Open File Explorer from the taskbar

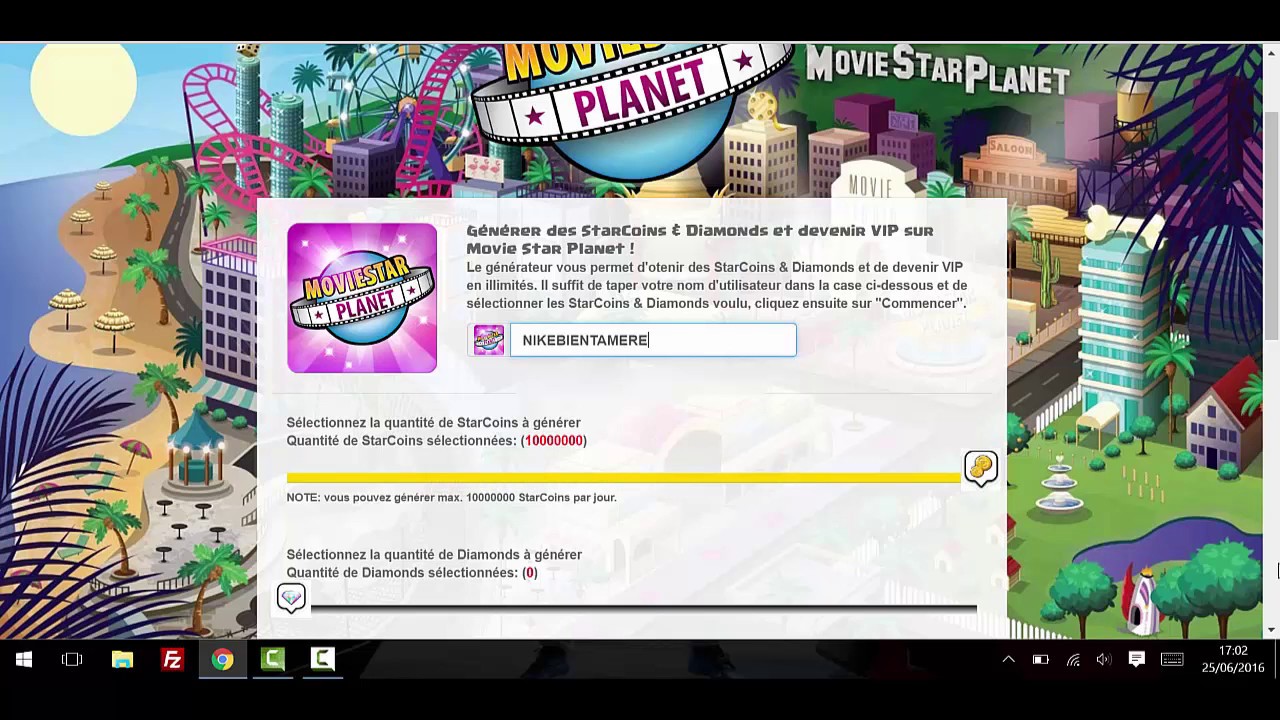122,660
